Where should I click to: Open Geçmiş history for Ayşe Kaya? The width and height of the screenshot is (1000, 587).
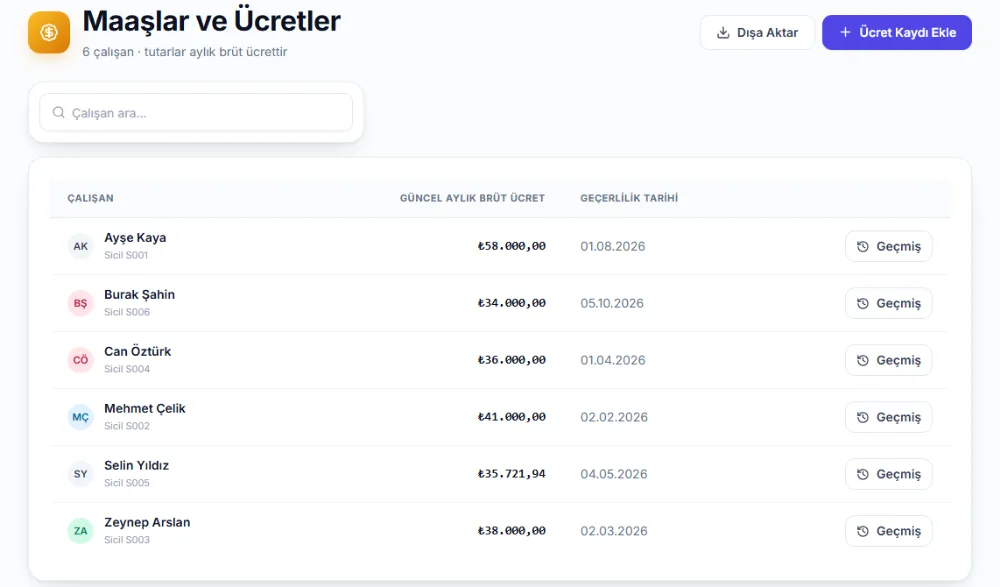point(888,246)
